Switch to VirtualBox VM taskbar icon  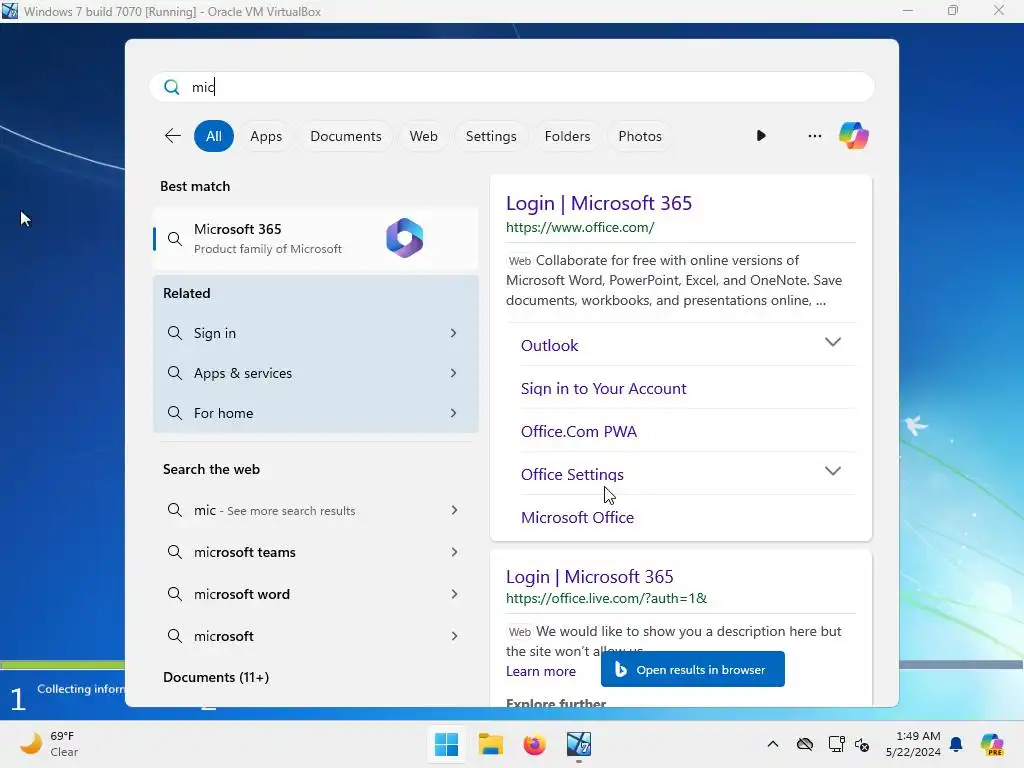click(x=579, y=744)
